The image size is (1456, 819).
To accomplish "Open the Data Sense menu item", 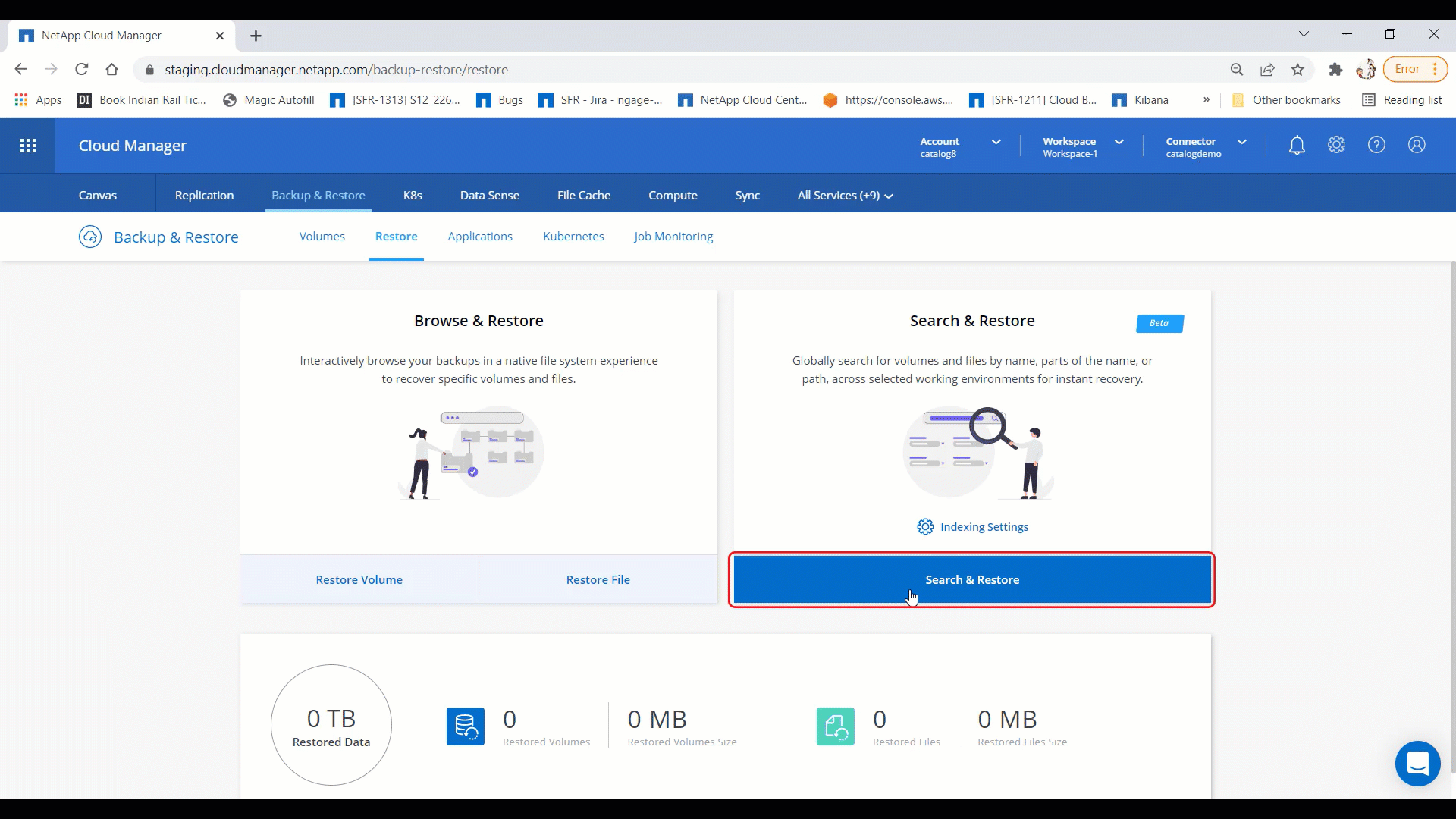I will coord(489,196).
